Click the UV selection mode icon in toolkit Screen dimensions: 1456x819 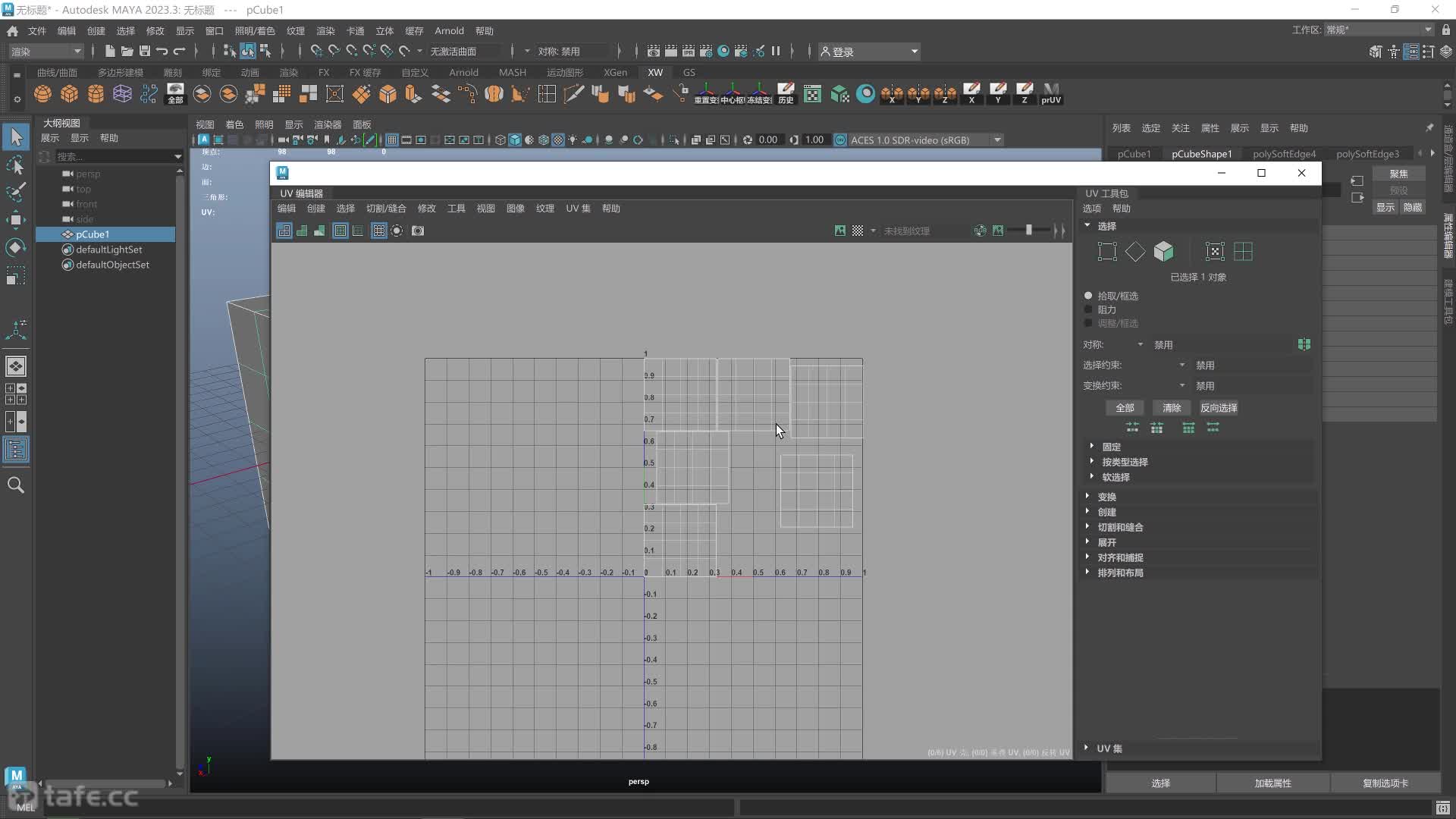pyautogui.click(x=1107, y=252)
